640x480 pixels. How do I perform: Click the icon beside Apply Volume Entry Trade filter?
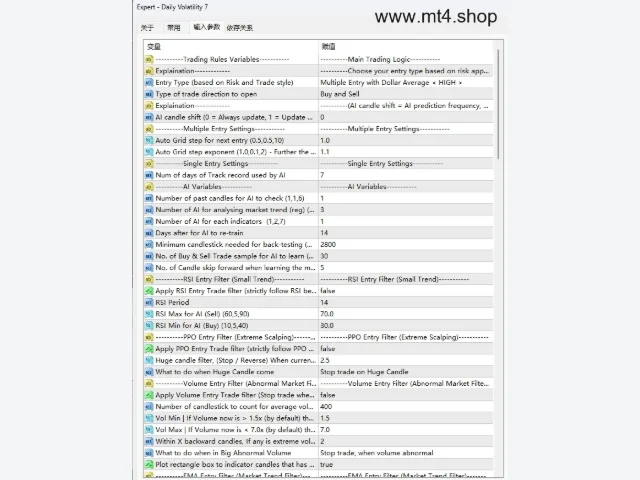point(149,395)
